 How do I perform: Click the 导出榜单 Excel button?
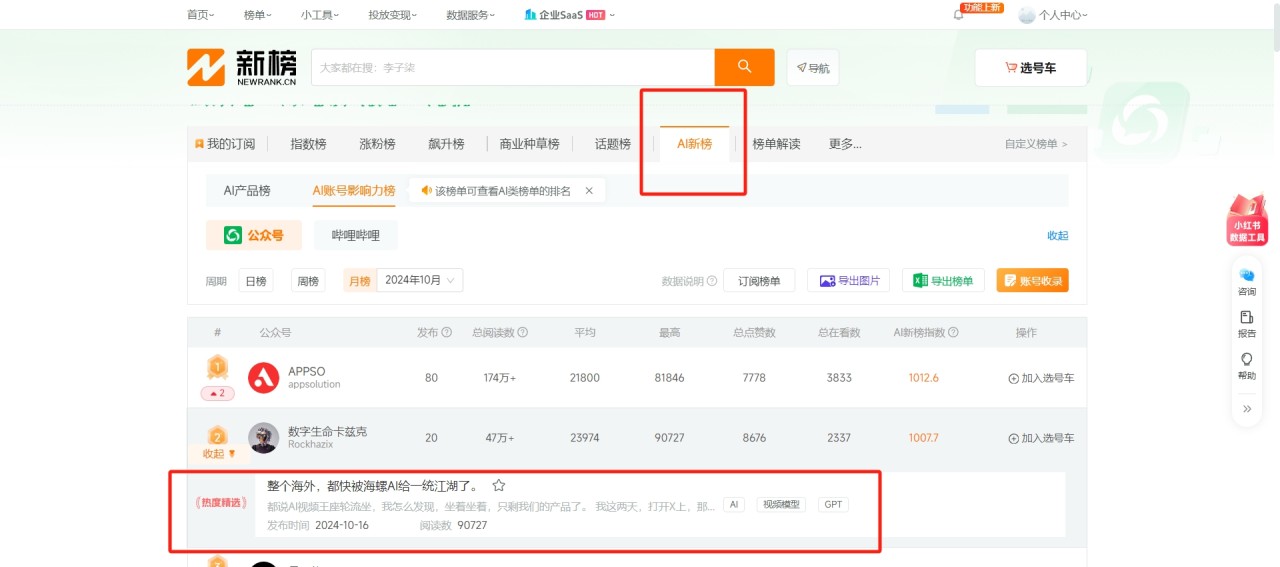coord(943,281)
